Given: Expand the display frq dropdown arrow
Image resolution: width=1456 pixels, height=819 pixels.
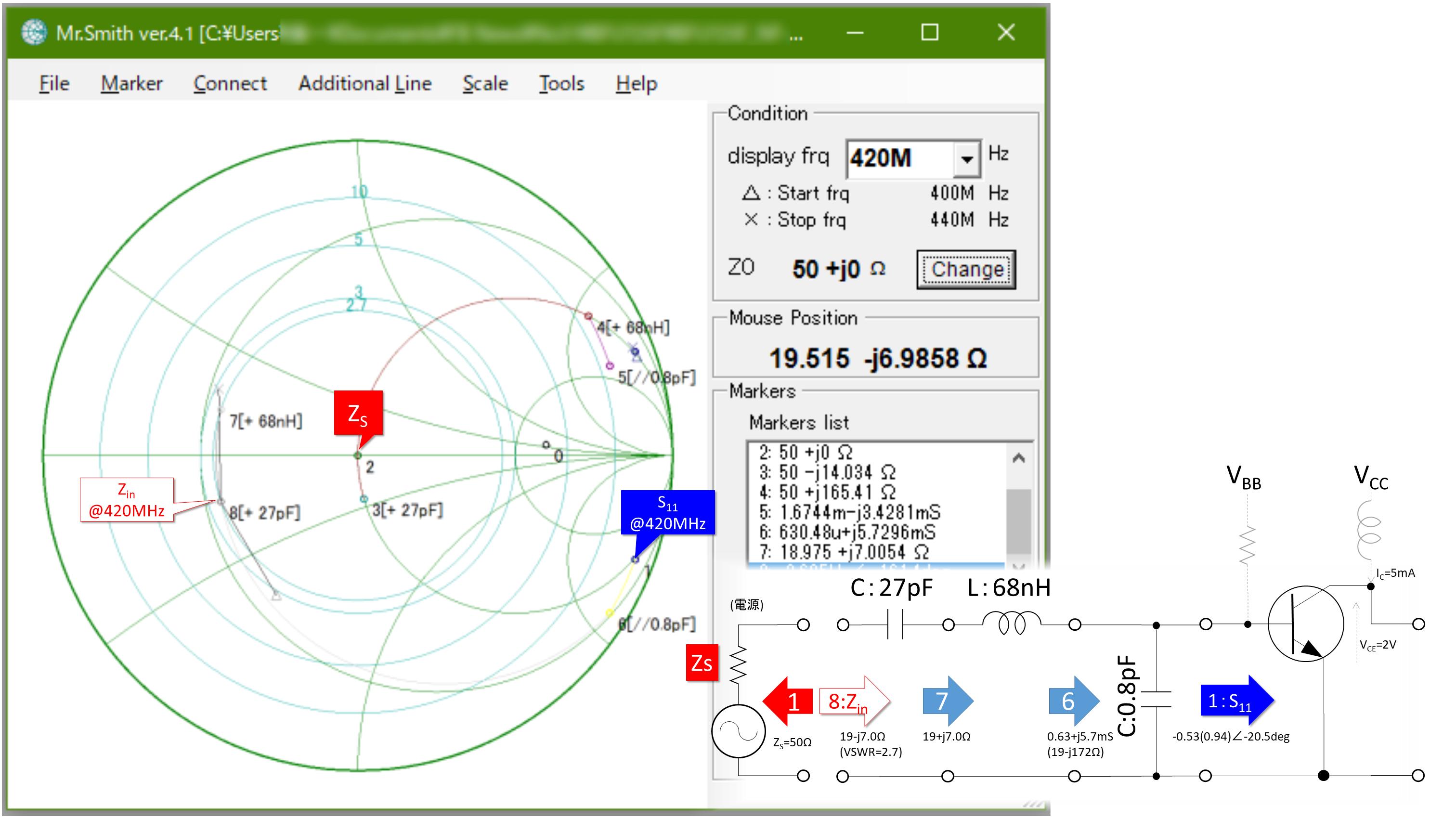Looking at the screenshot, I should [x=966, y=159].
